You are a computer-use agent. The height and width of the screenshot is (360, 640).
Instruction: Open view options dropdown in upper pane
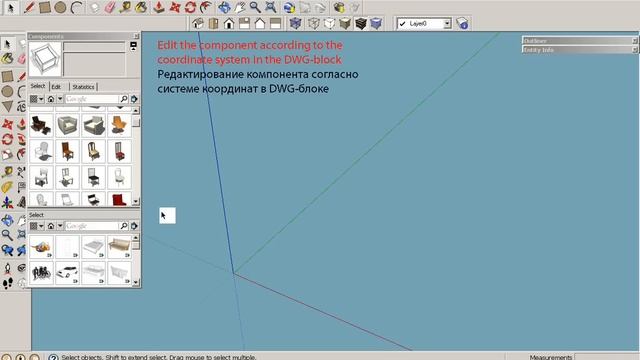point(37,99)
